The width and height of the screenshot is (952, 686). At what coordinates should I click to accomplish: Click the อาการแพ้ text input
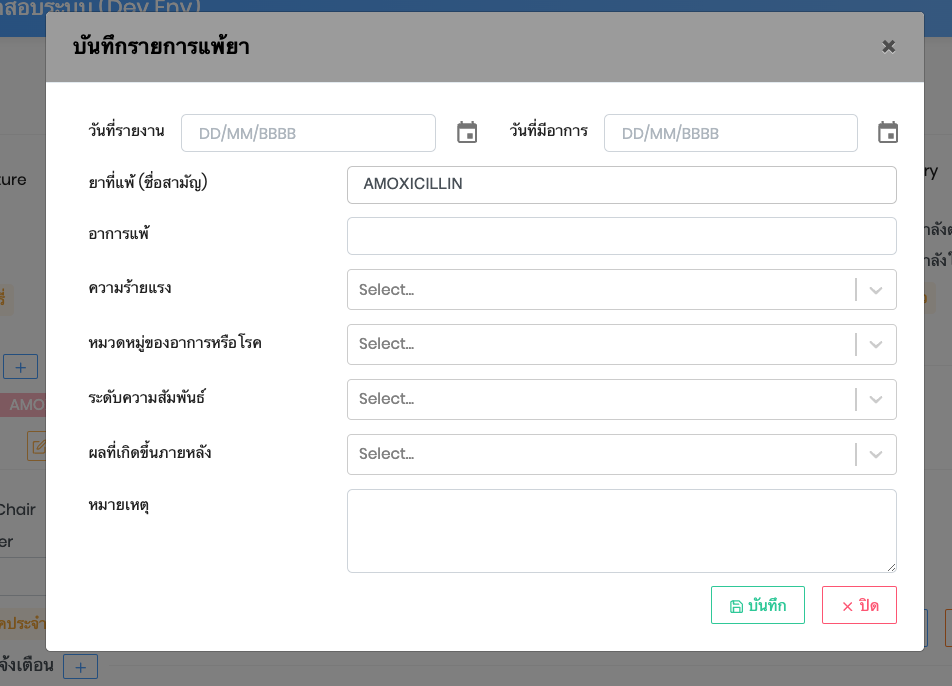tap(621, 236)
